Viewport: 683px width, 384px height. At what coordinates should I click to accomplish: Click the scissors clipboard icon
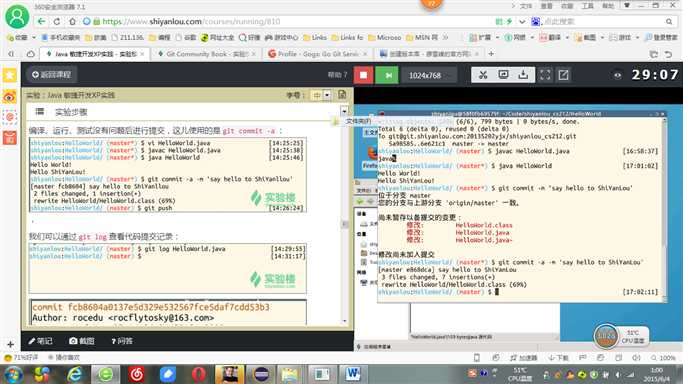coord(483,75)
